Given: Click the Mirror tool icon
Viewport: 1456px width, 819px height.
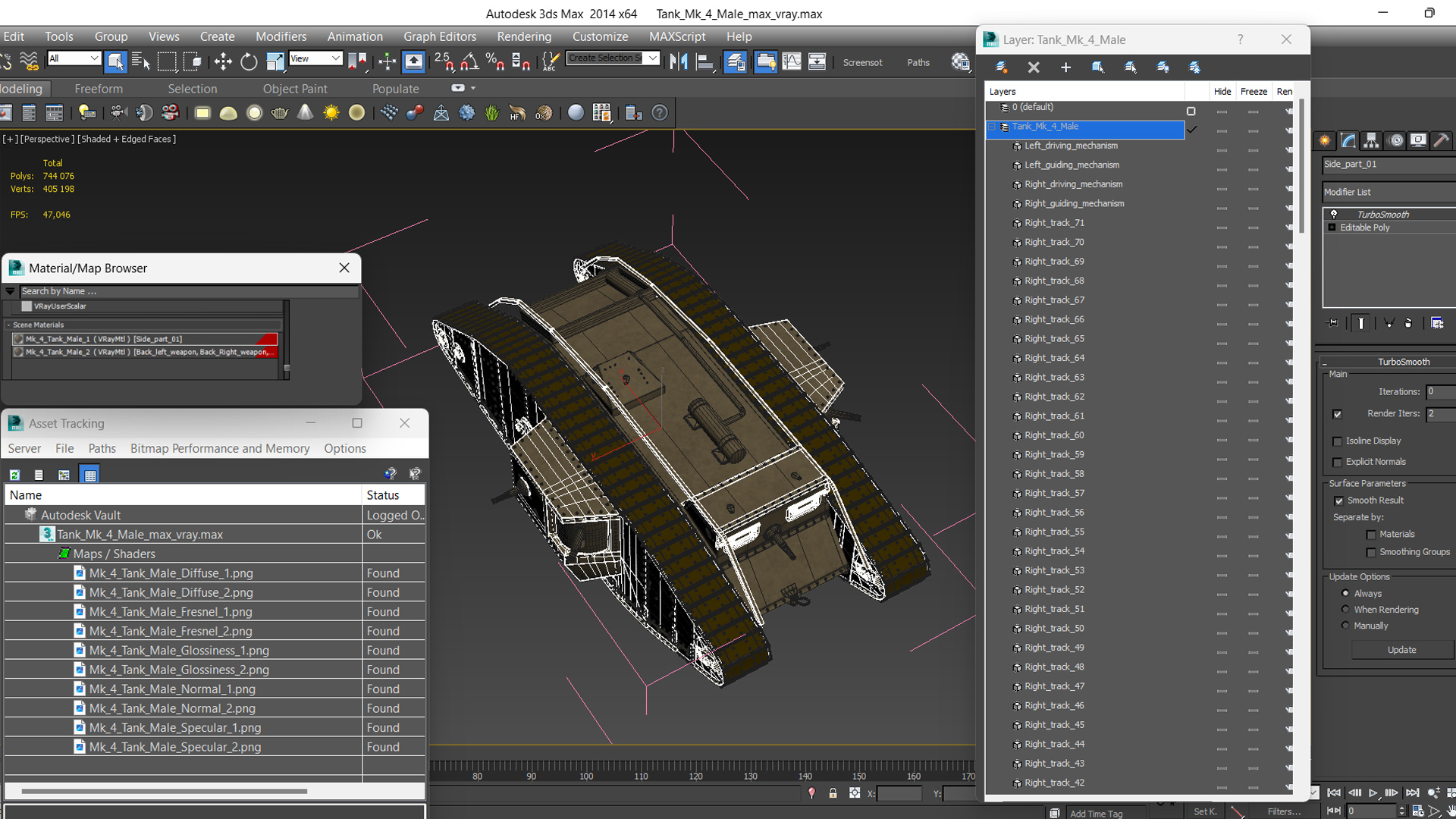Looking at the screenshot, I should tap(679, 62).
